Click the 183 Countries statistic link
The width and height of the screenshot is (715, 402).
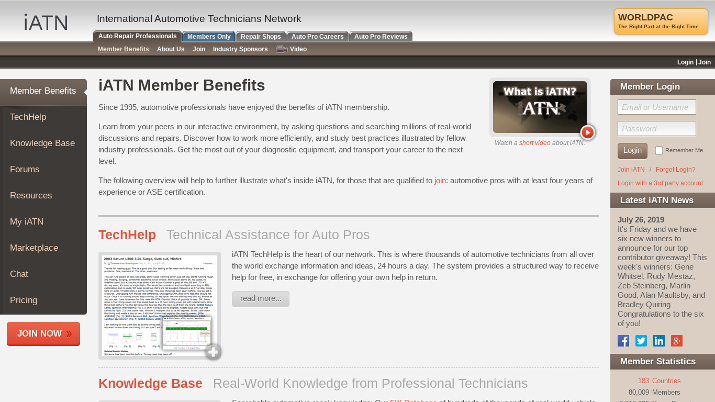pos(659,381)
